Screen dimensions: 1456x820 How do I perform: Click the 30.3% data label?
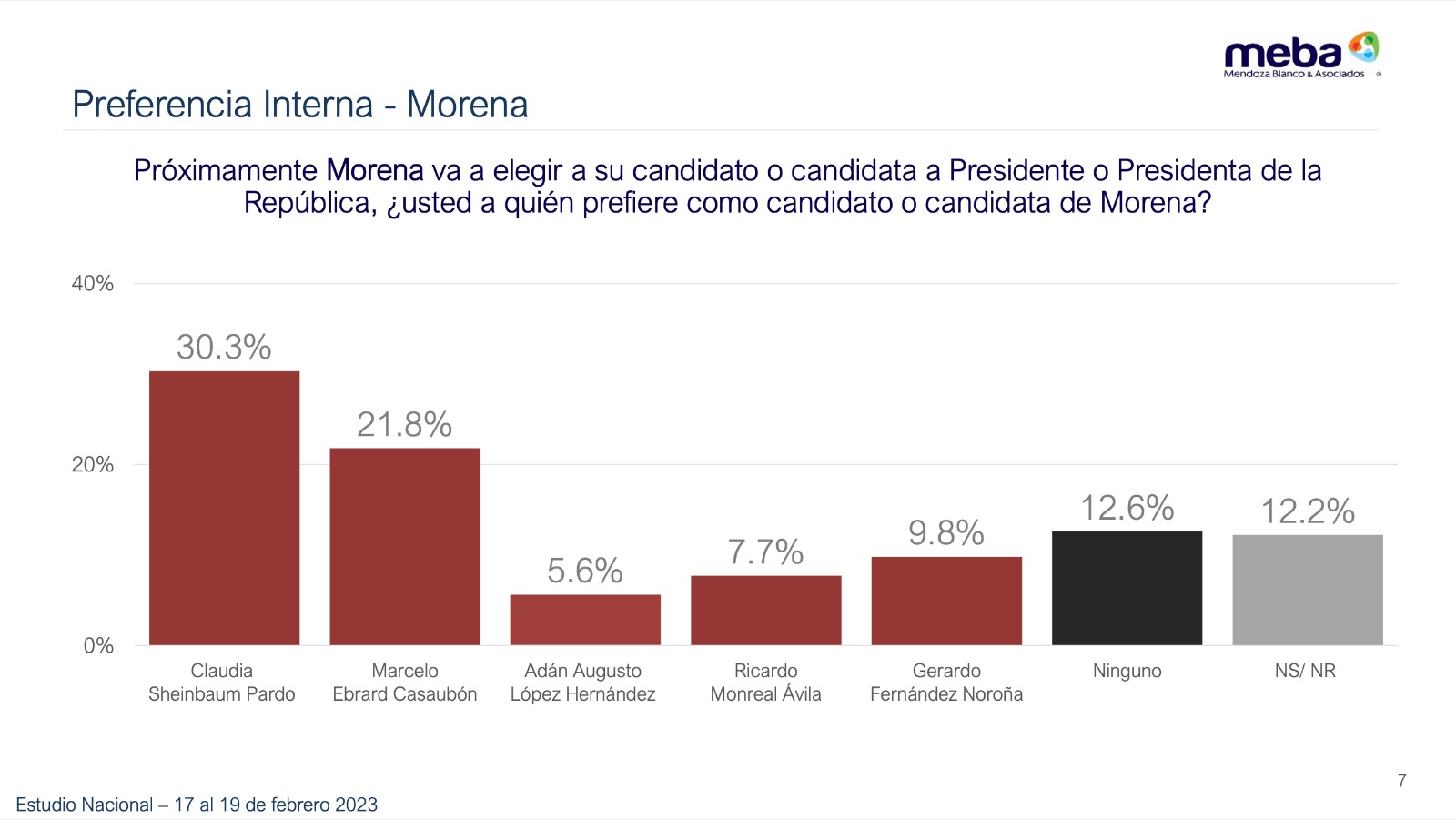point(224,347)
